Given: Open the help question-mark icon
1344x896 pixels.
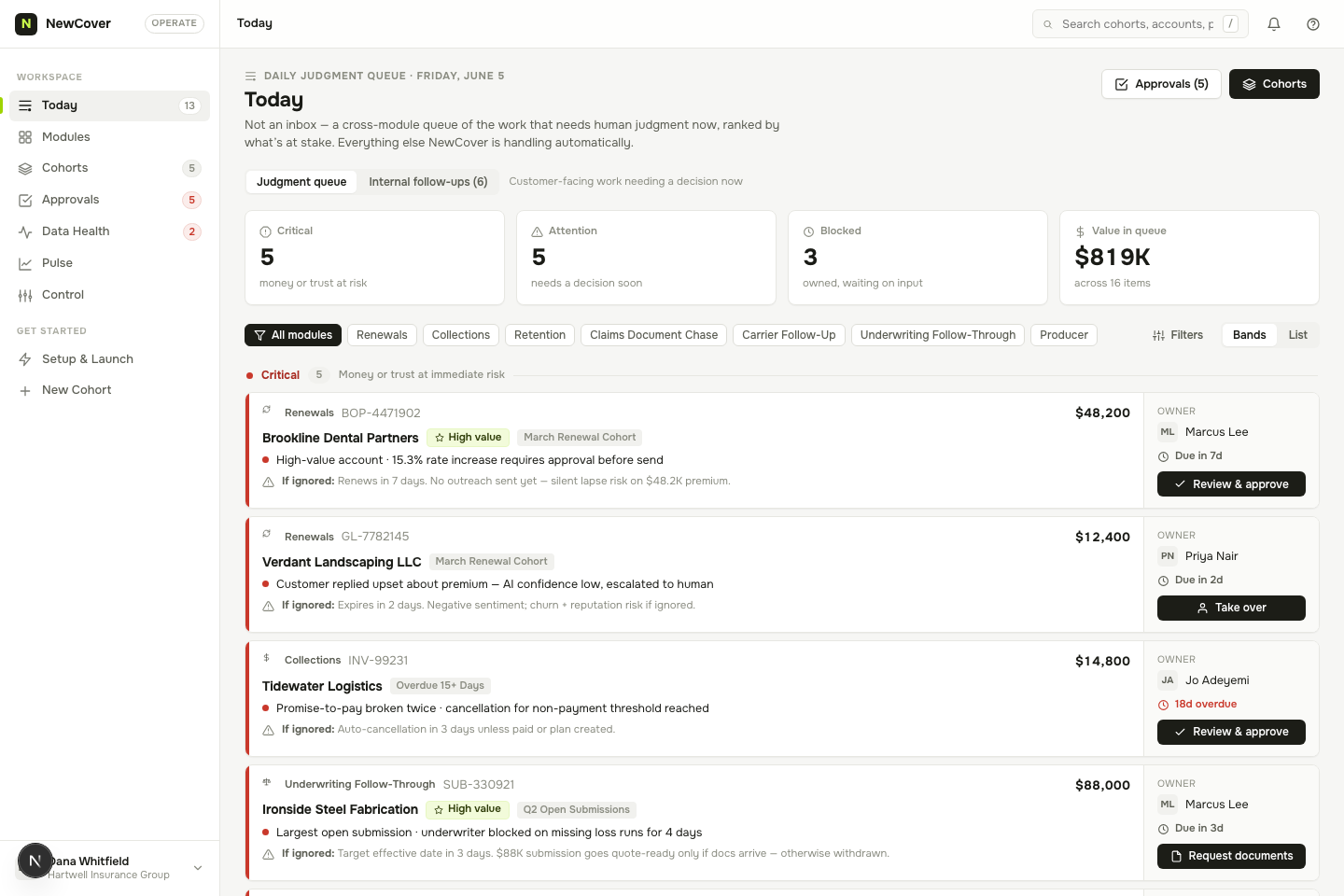Looking at the screenshot, I should click(x=1313, y=24).
